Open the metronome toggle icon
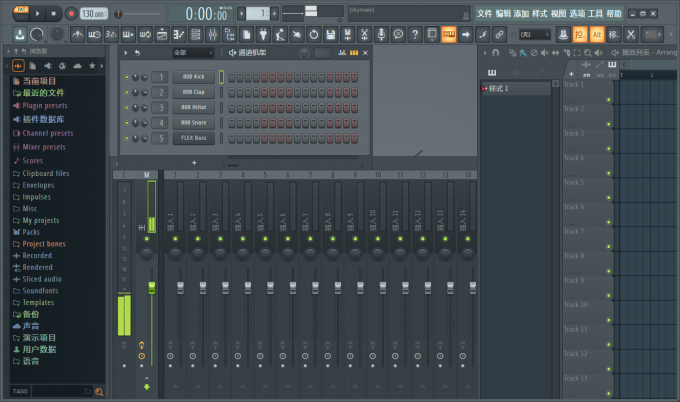Viewport: 680px width, 402px height. [77, 34]
